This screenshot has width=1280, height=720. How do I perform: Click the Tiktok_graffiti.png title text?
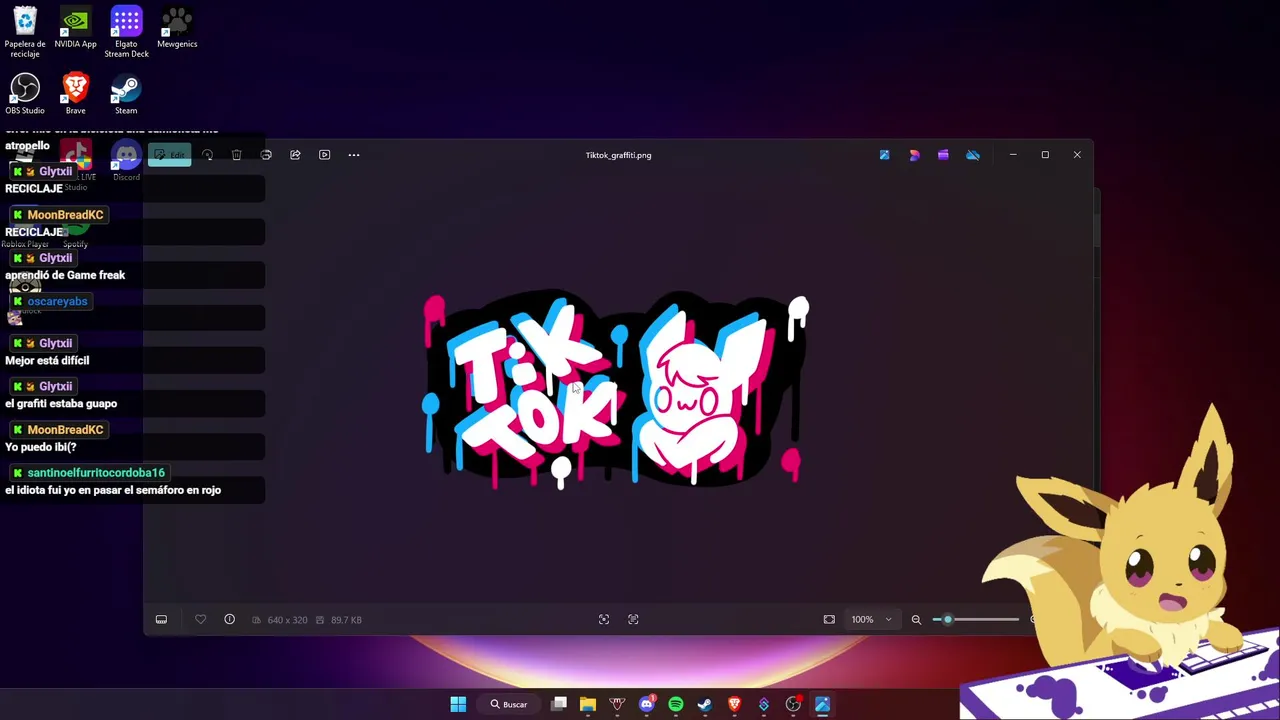pyautogui.click(x=618, y=155)
